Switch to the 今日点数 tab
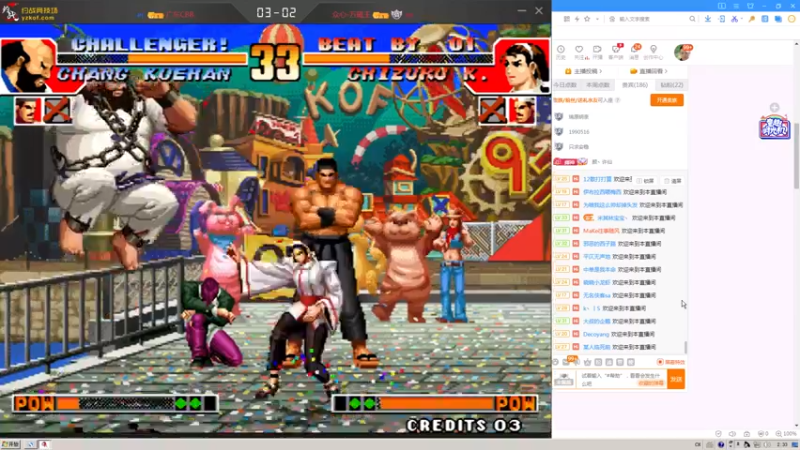800x450 pixels. click(565, 85)
